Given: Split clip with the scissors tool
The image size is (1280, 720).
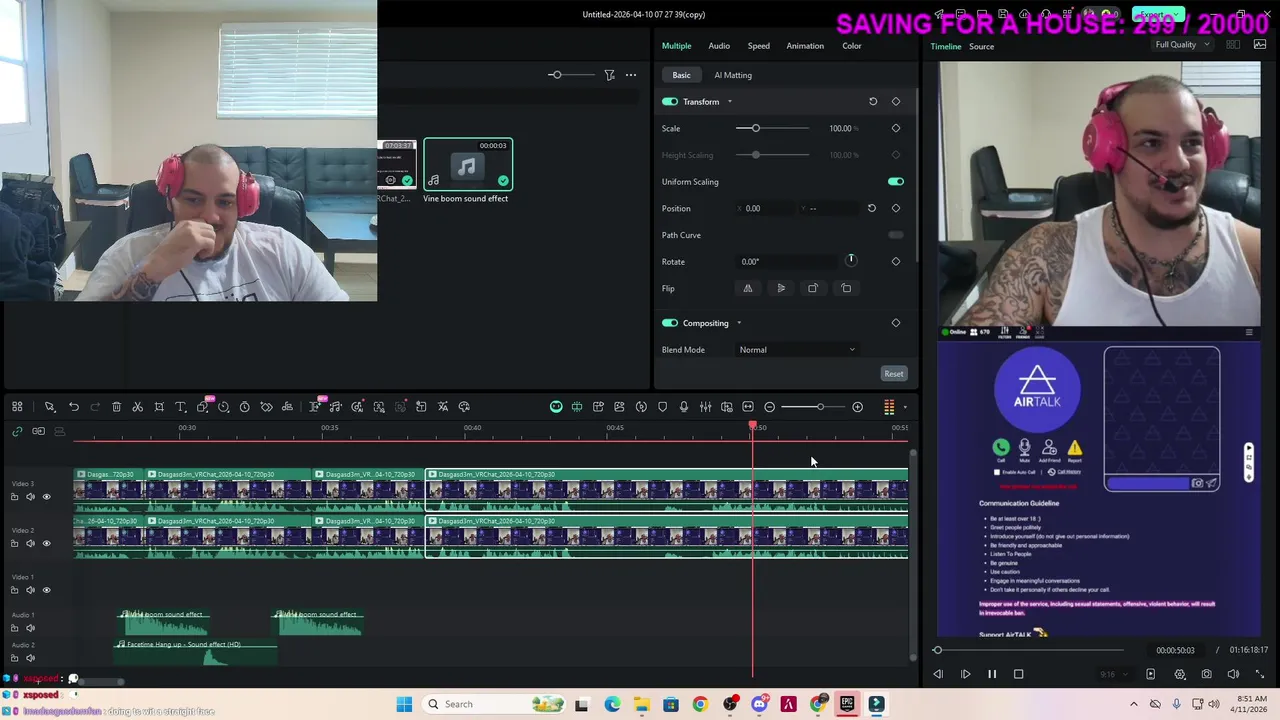Looking at the screenshot, I should tap(137, 407).
